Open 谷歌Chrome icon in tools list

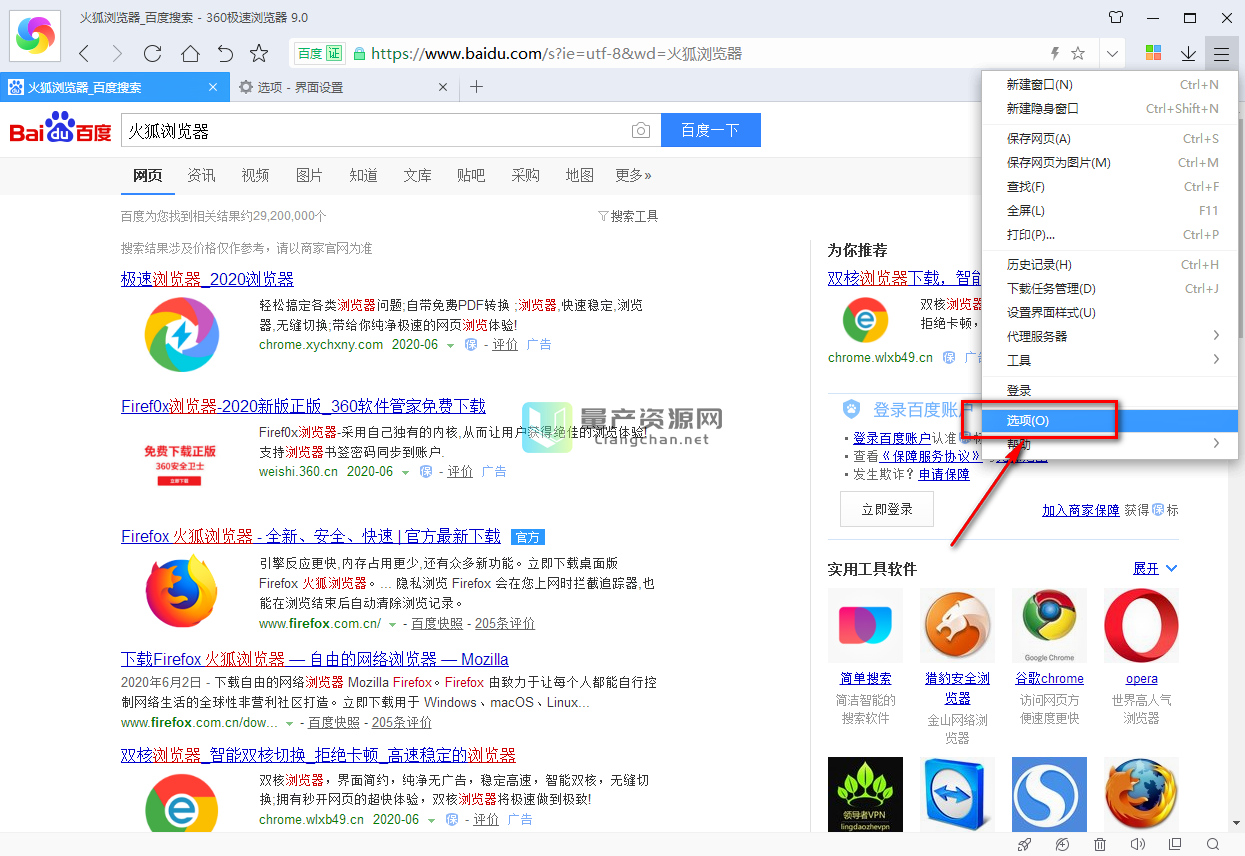(1049, 625)
